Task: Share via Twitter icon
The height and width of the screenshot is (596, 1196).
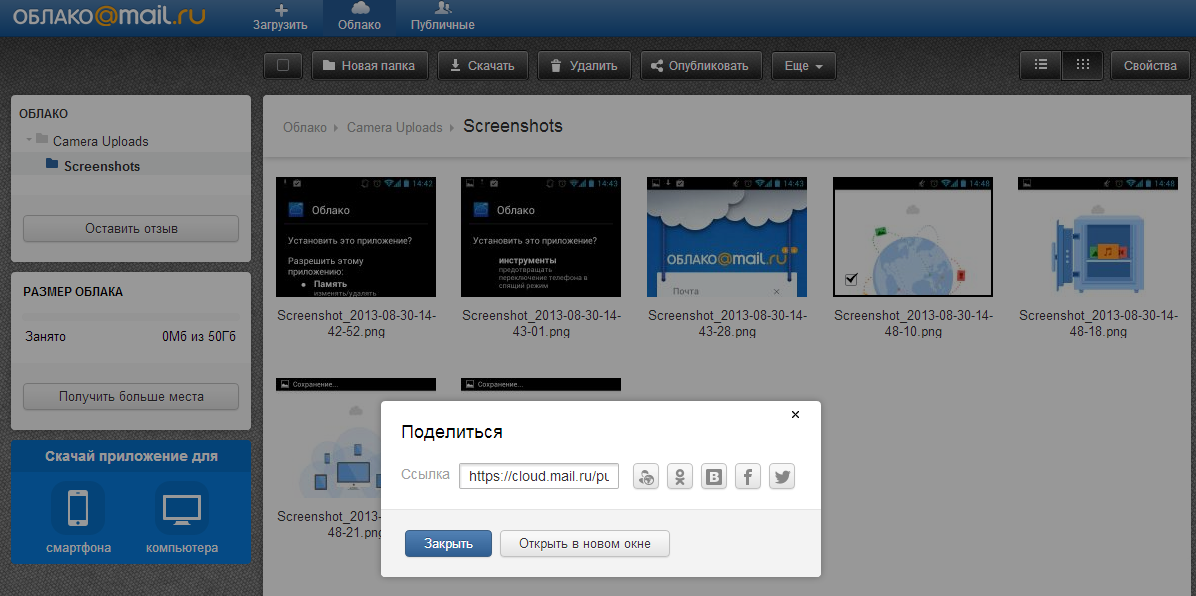Action: click(782, 477)
